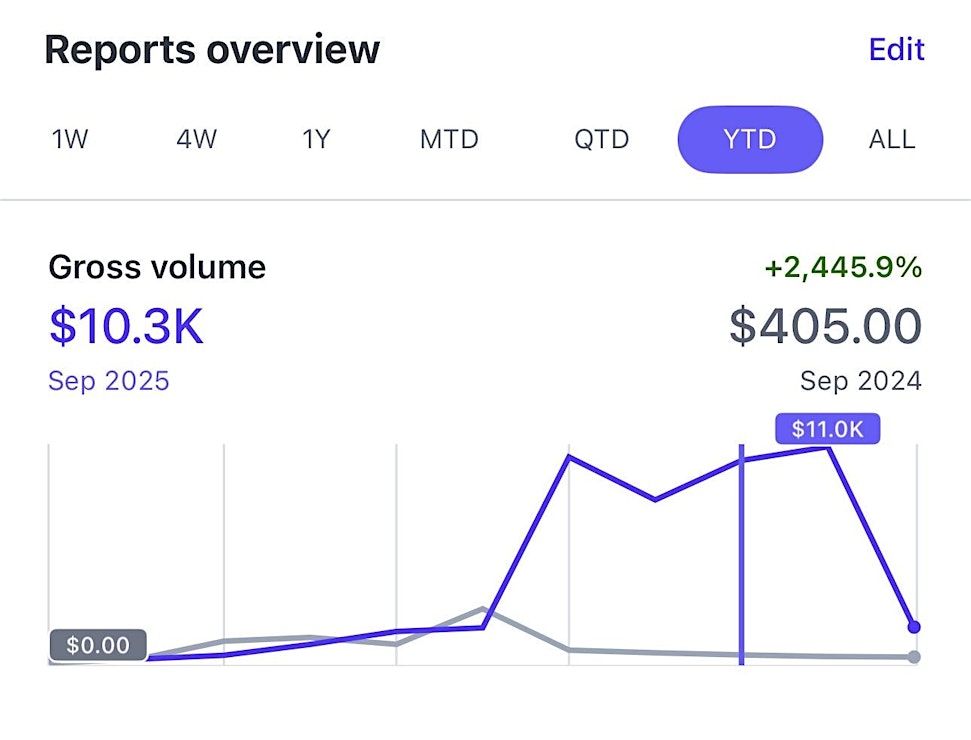Select the MTD range tab
The width and height of the screenshot is (971, 740).
coord(449,139)
